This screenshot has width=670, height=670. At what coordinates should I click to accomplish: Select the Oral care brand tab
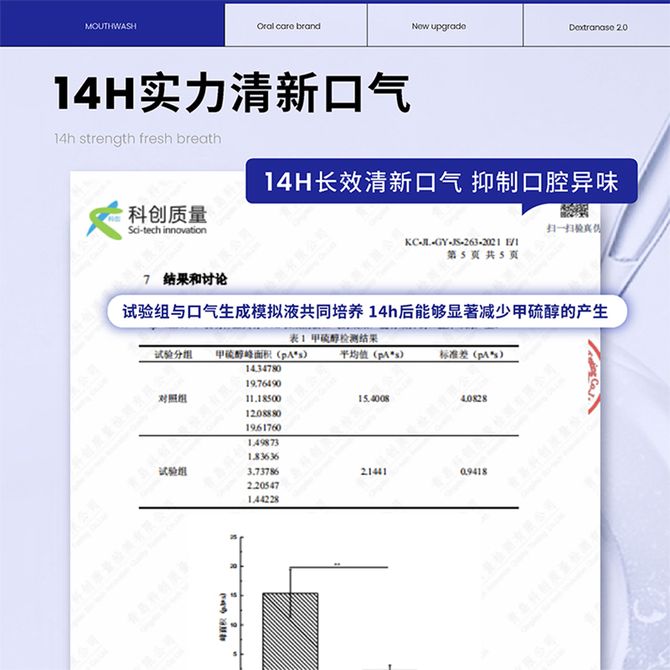(x=295, y=27)
